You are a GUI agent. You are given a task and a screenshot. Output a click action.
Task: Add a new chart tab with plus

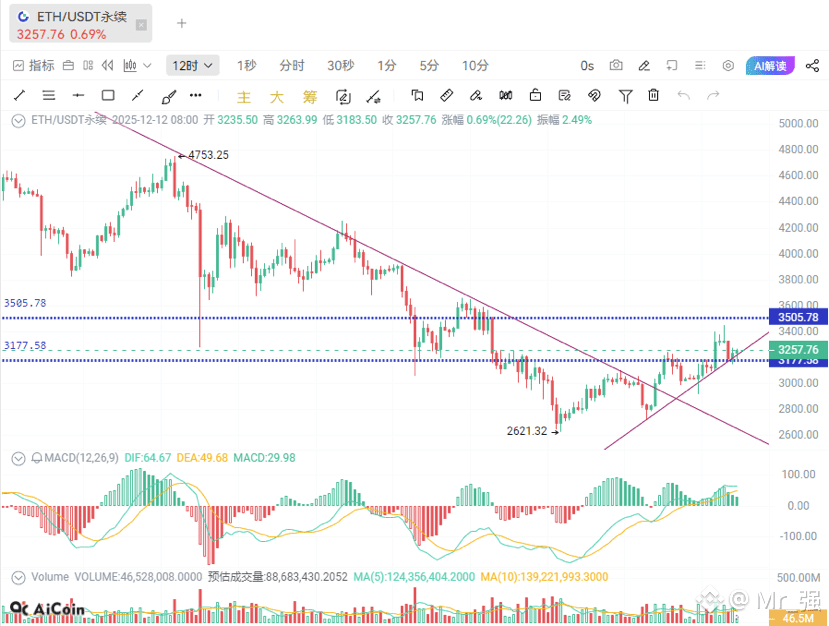click(181, 23)
